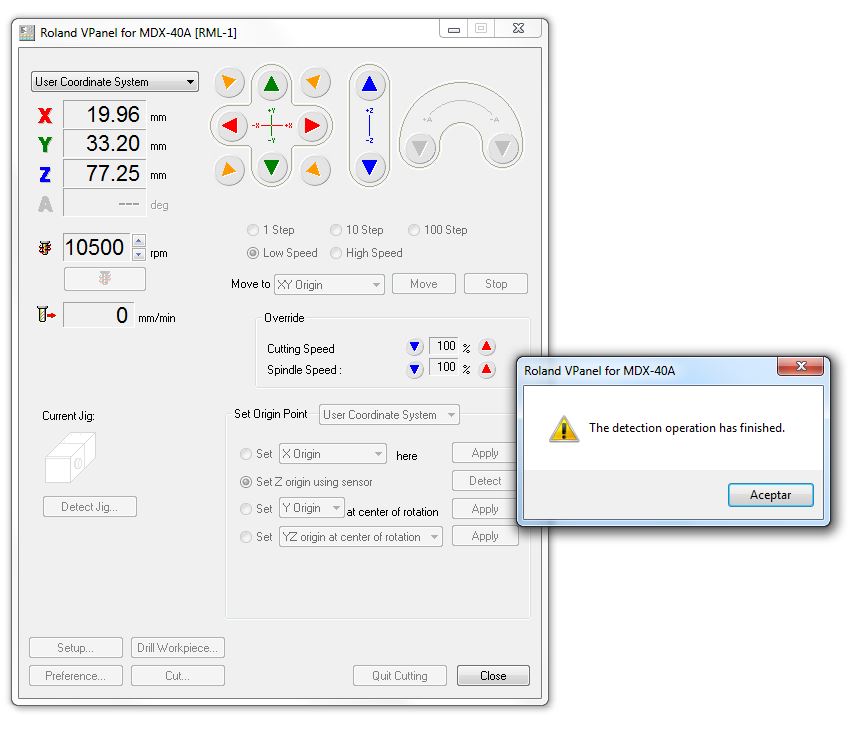Decrease Cutting Speed override with blue arrow
Screen dimensions: 849x742
(414, 346)
